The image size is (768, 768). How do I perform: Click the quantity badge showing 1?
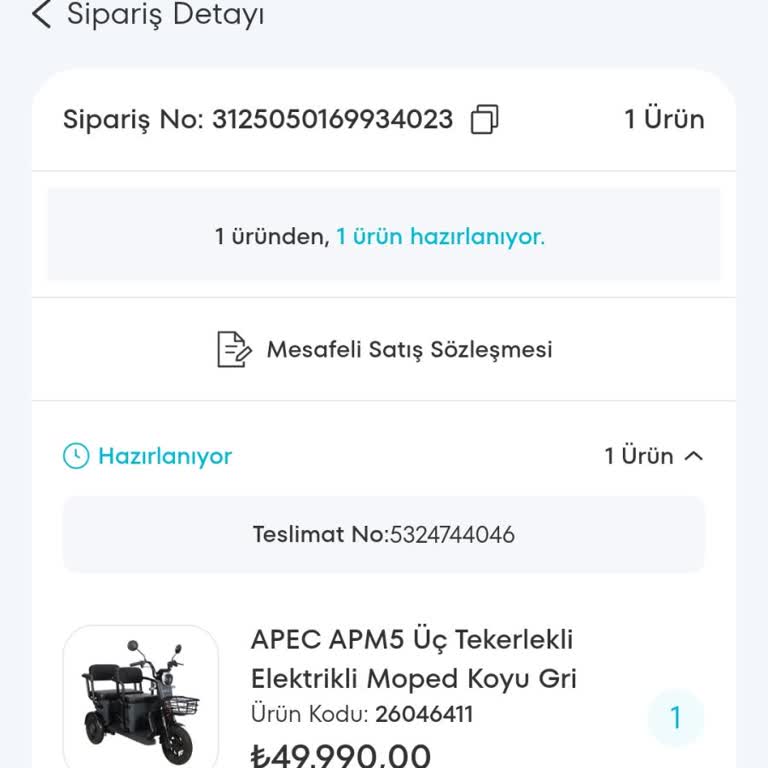pyautogui.click(x=675, y=718)
